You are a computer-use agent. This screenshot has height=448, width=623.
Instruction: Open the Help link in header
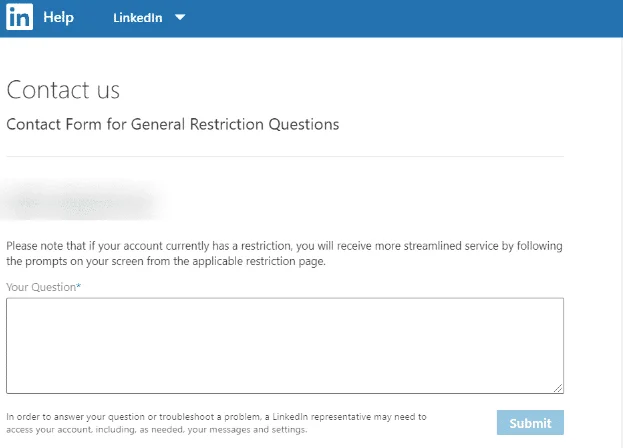click(58, 17)
